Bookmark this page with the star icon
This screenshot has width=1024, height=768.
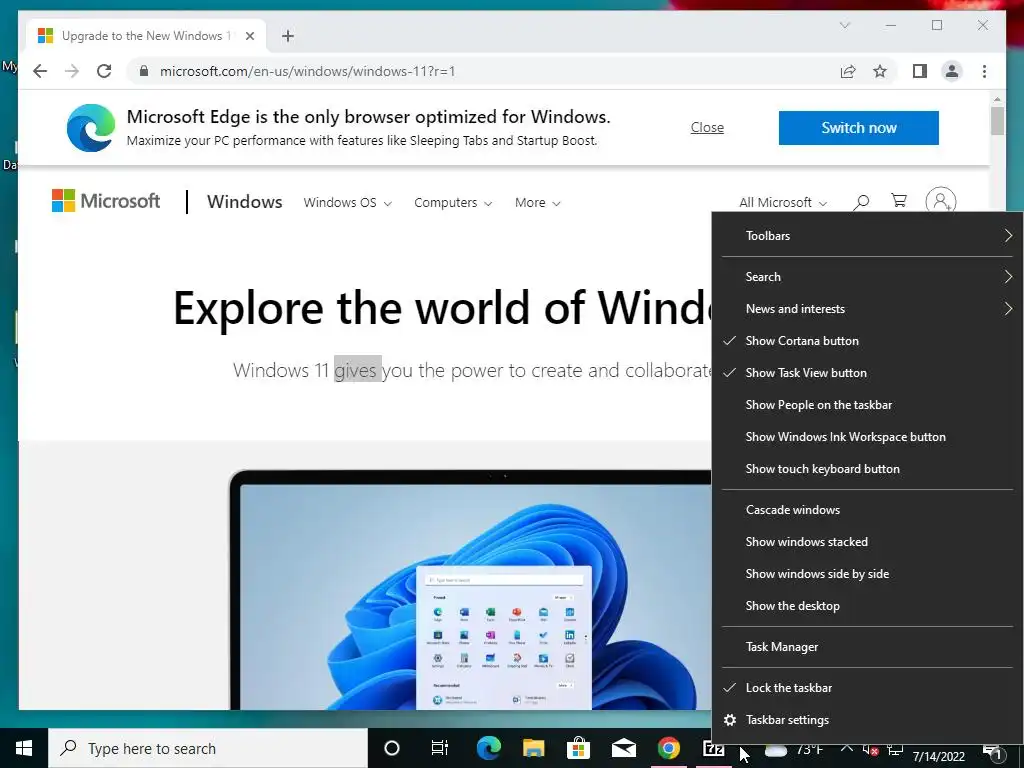tap(880, 71)
